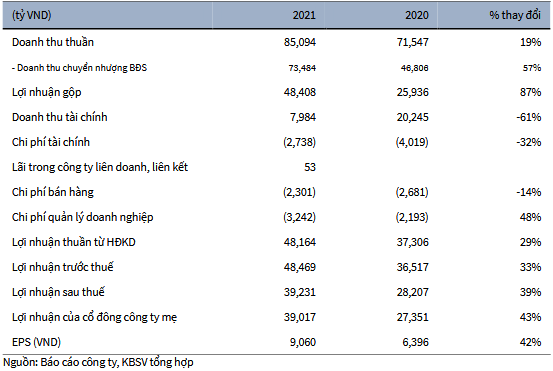553x371 pixels.
Task: Click the Chi phí tài chính label
Action: pyautogui.click(x=51, y=142)
